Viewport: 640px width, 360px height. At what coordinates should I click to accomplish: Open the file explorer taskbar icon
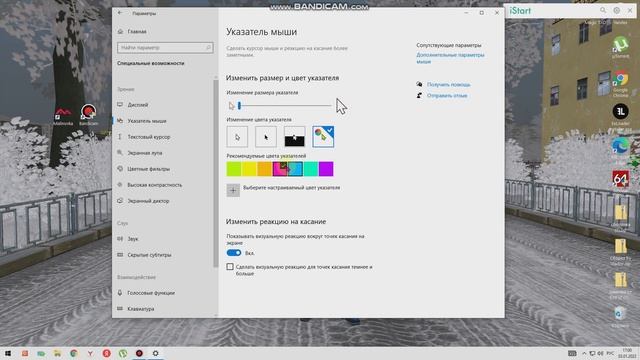point(57,353)
